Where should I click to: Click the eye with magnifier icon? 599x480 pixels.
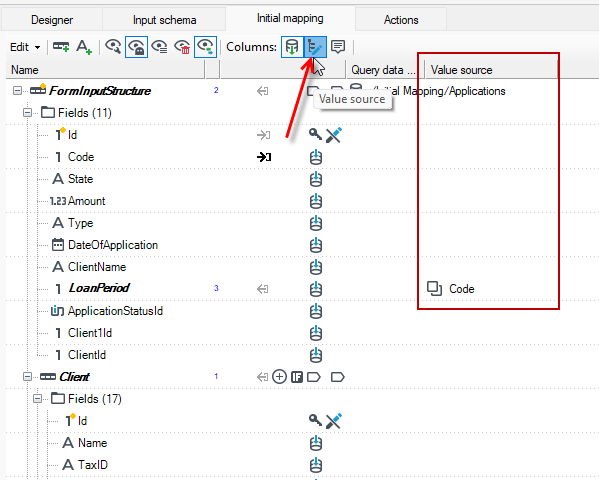(113, 47)
